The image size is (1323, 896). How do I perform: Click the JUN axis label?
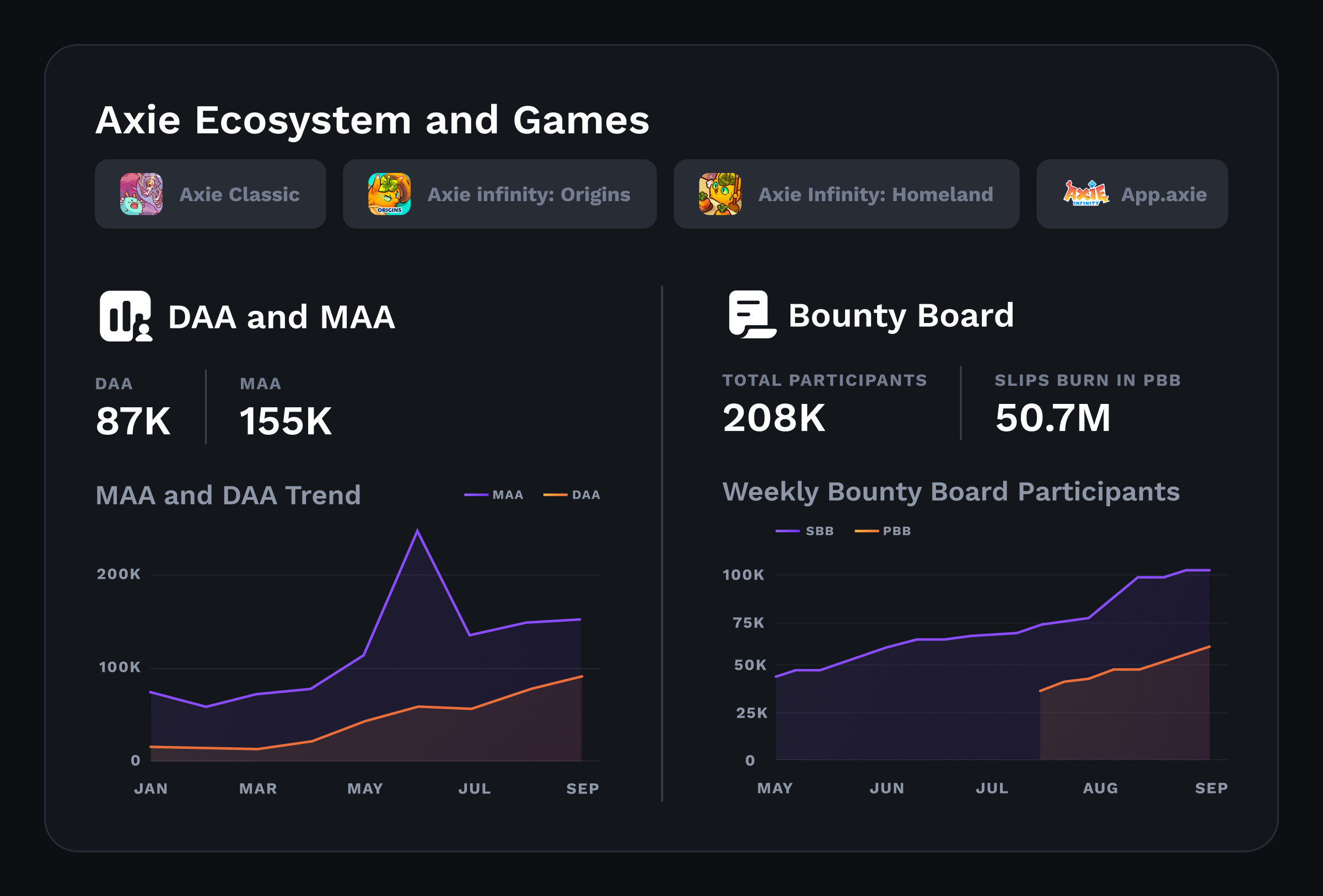pos(887,789)
